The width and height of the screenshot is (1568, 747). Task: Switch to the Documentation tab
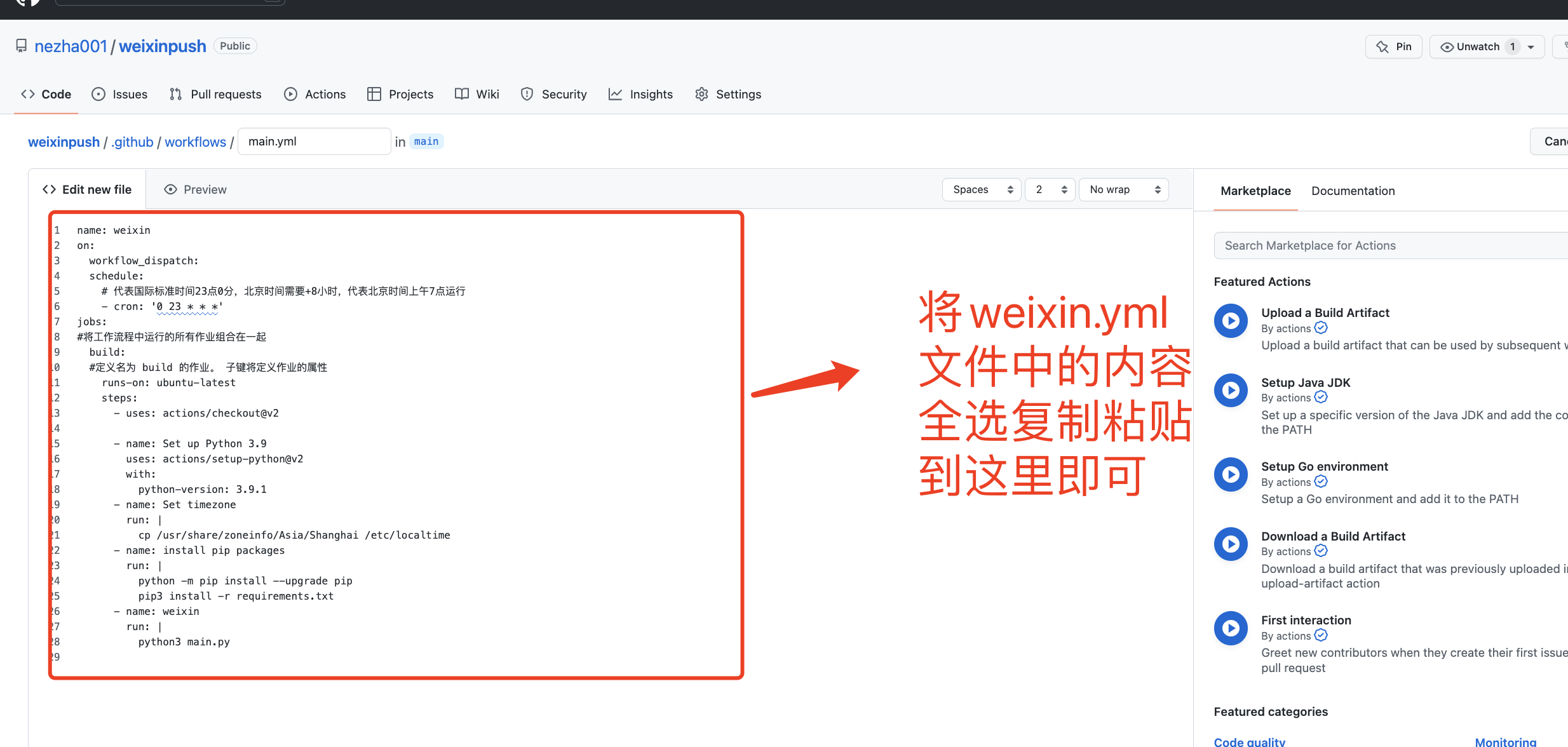tap(1353, 191)
